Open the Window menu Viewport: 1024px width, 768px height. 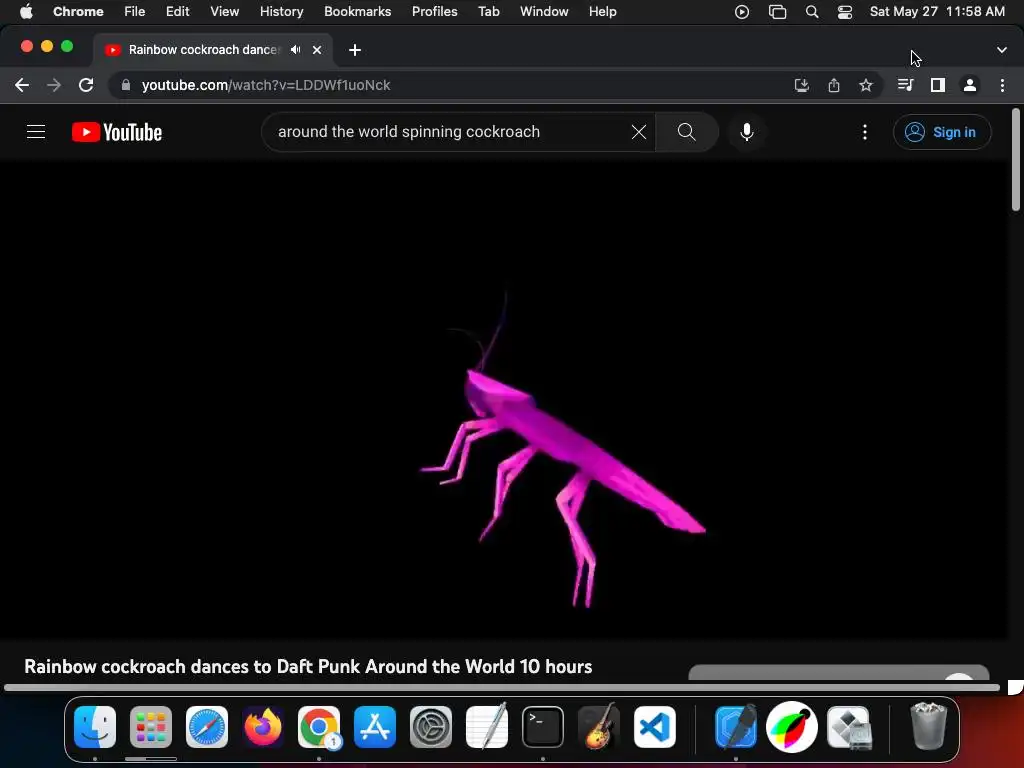pyautogui.click(x=544, y=12)
